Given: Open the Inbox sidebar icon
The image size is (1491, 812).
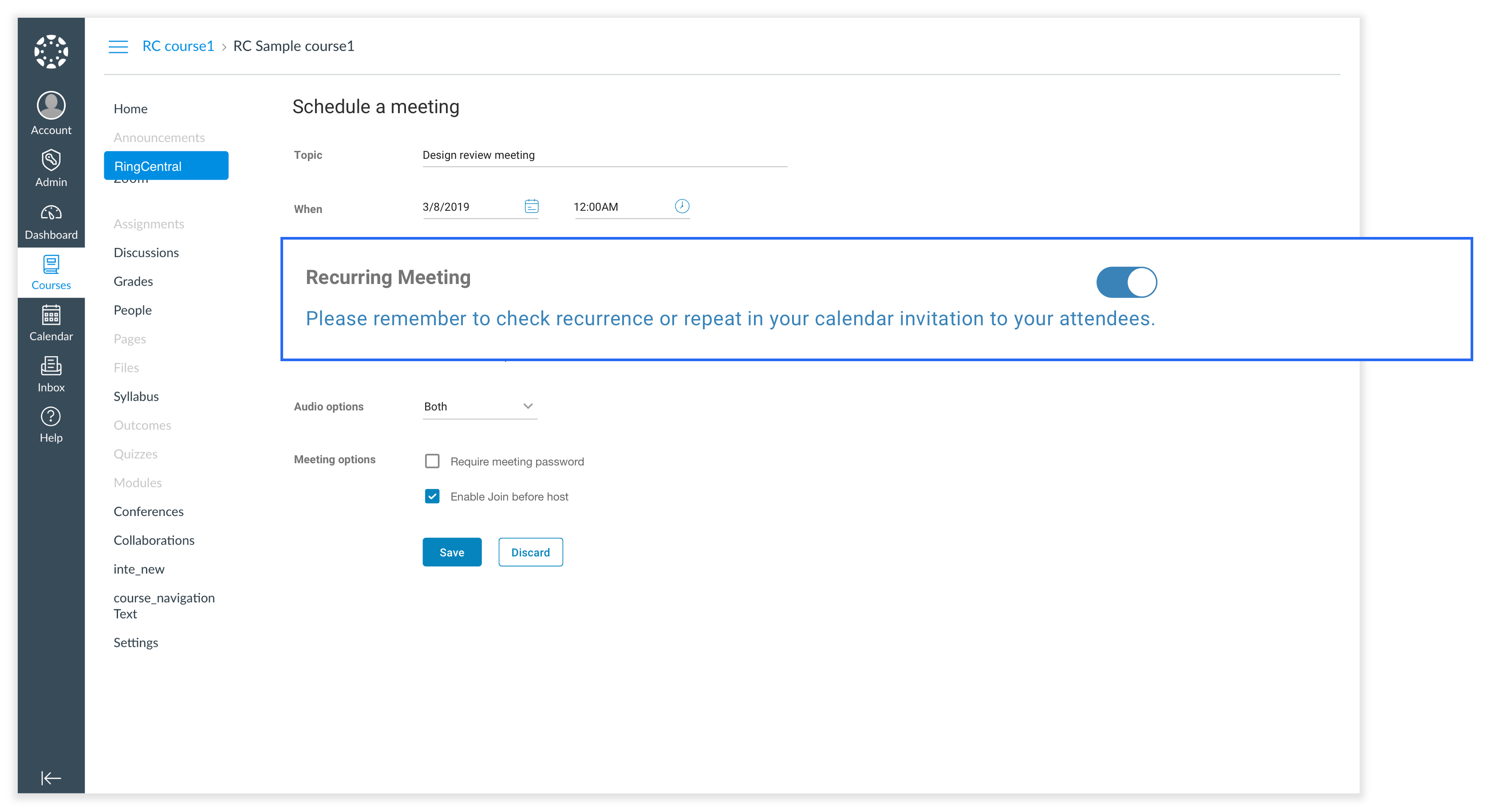Looking at the screenshot, I should tap(51, 367).
